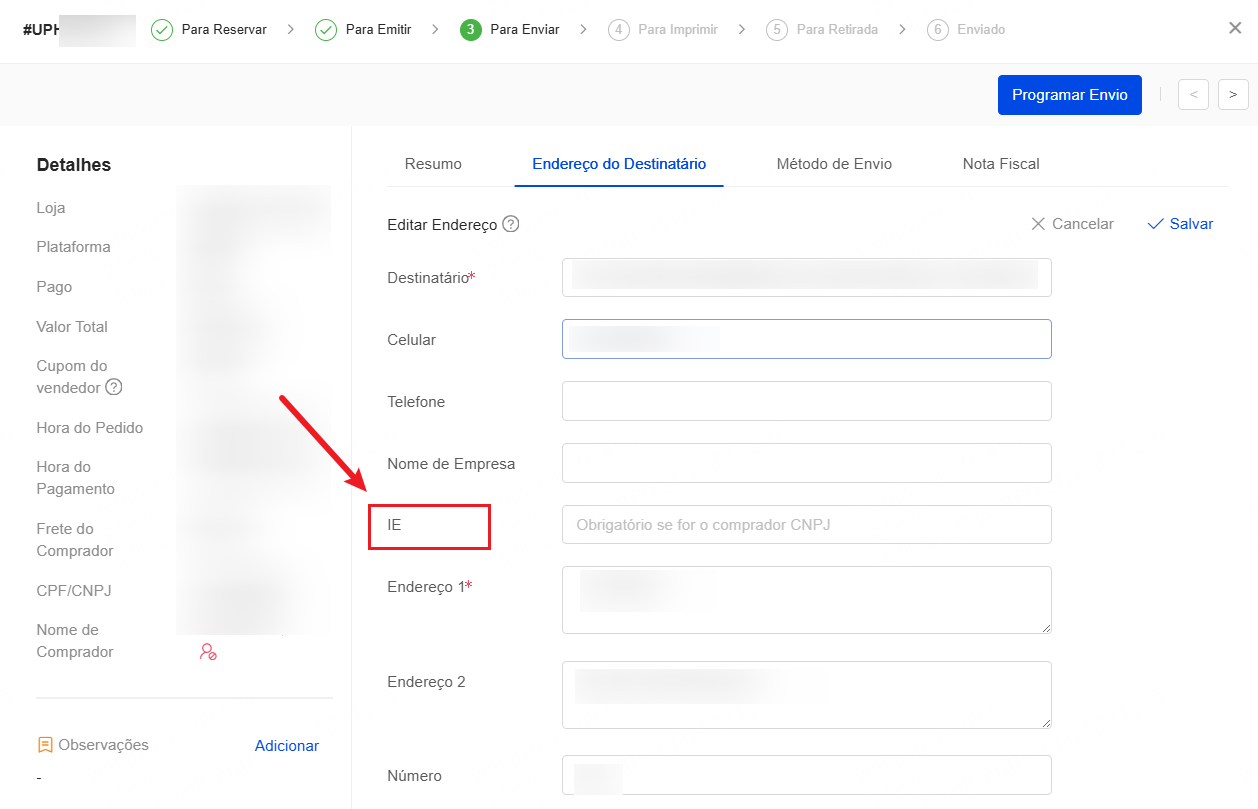Switch to the Resumo tab
This screenshot has height=809, width=1258.
433,164
